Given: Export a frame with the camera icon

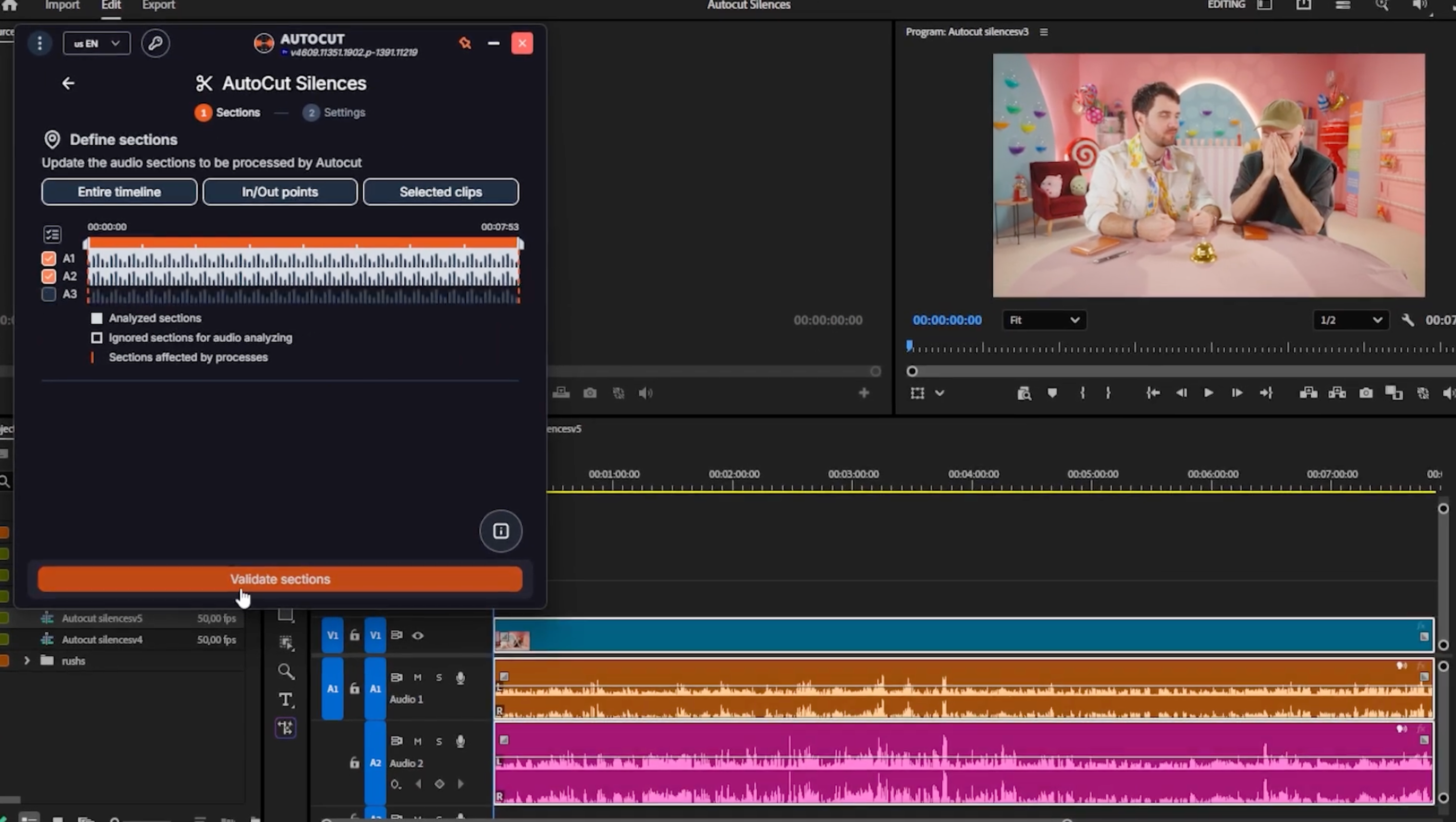Looking at the screenshot, I should 1366,393.
